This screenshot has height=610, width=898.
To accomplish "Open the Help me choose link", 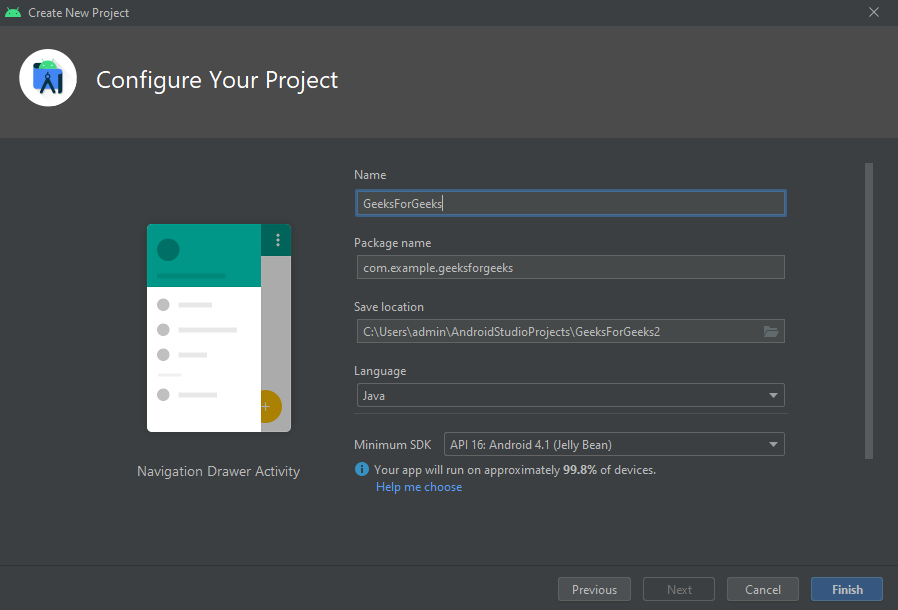I will coord(419,487).
